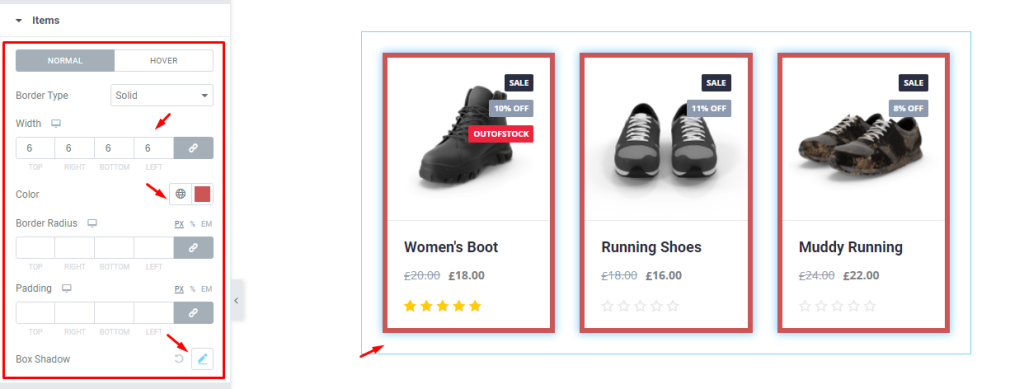Switch to the Normal tab
Viewport: 1024px width, 389px height.
point(65,61)
